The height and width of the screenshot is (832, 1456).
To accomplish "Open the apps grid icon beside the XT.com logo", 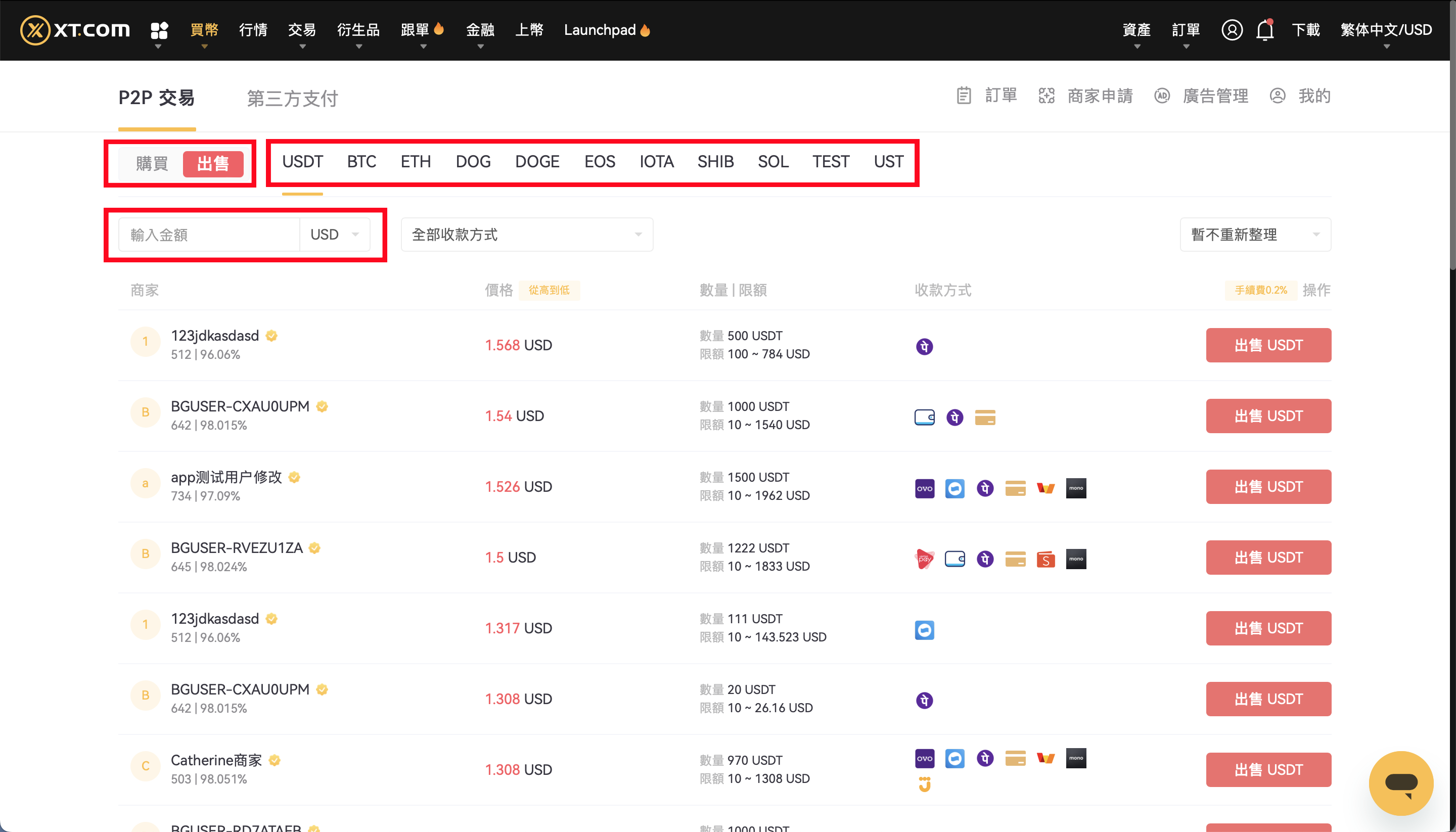I will (159, 30).
